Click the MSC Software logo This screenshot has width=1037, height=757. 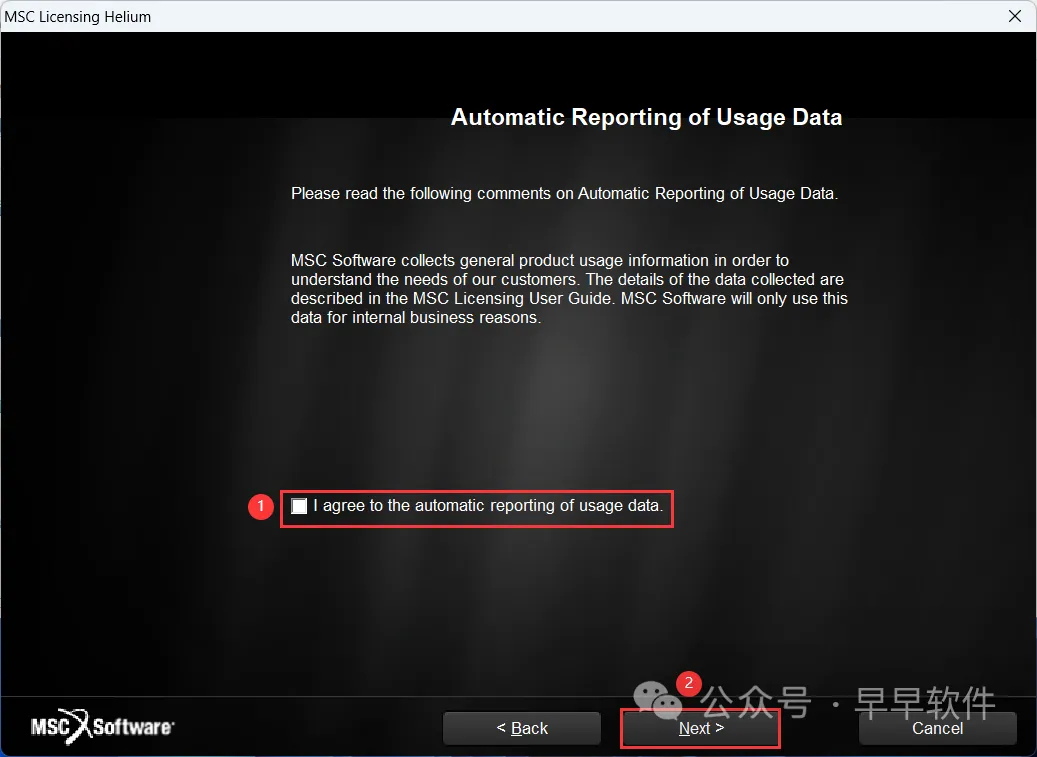103,727
